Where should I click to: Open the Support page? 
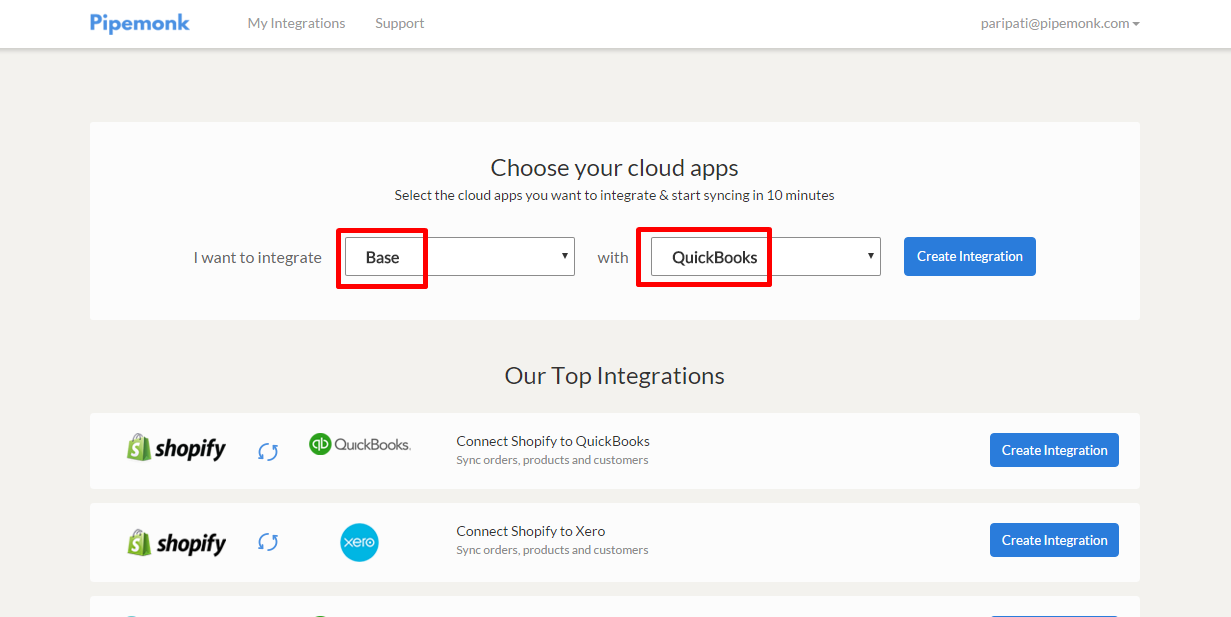[400, 23]
